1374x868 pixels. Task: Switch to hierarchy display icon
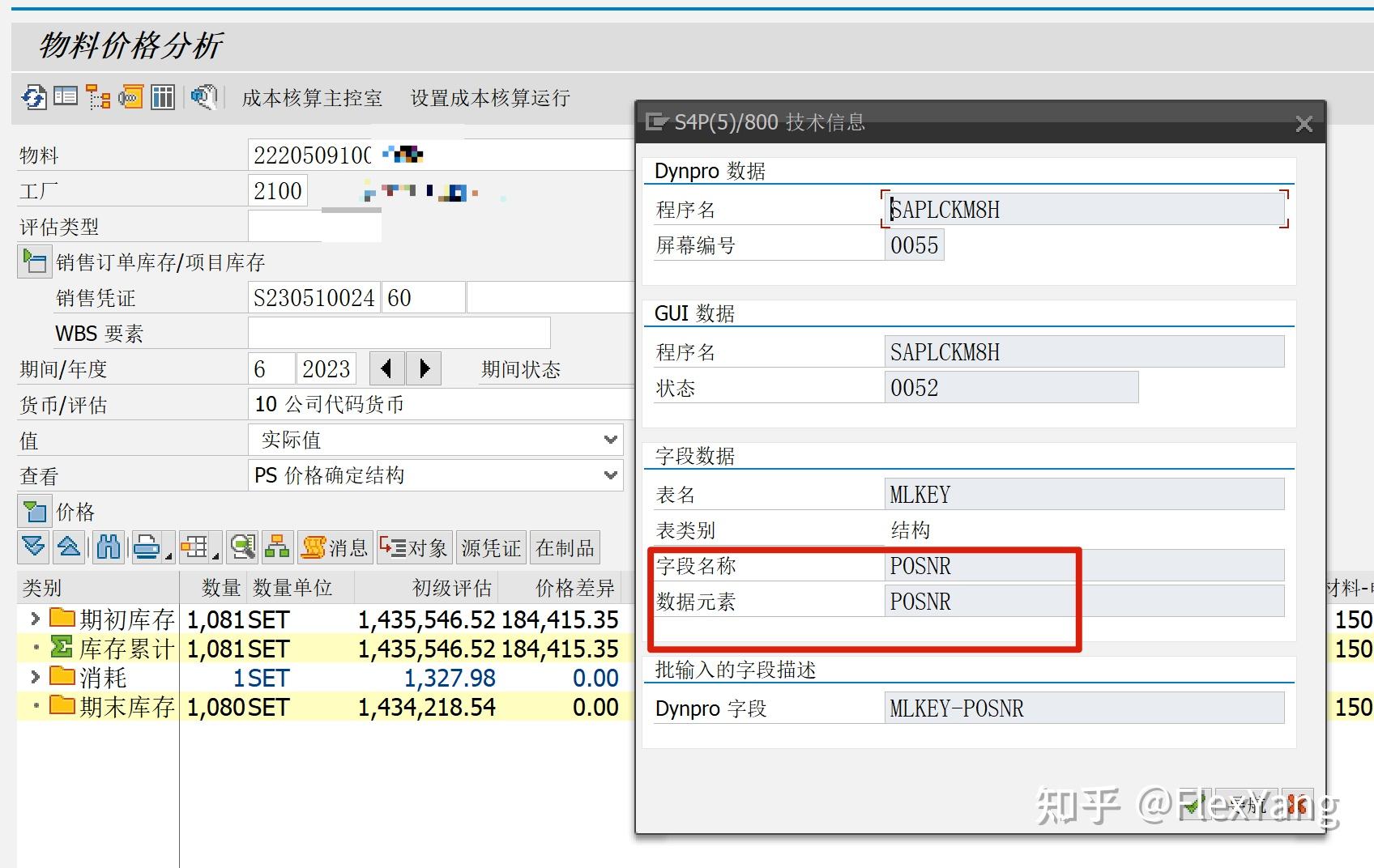[x=99, y=97]
